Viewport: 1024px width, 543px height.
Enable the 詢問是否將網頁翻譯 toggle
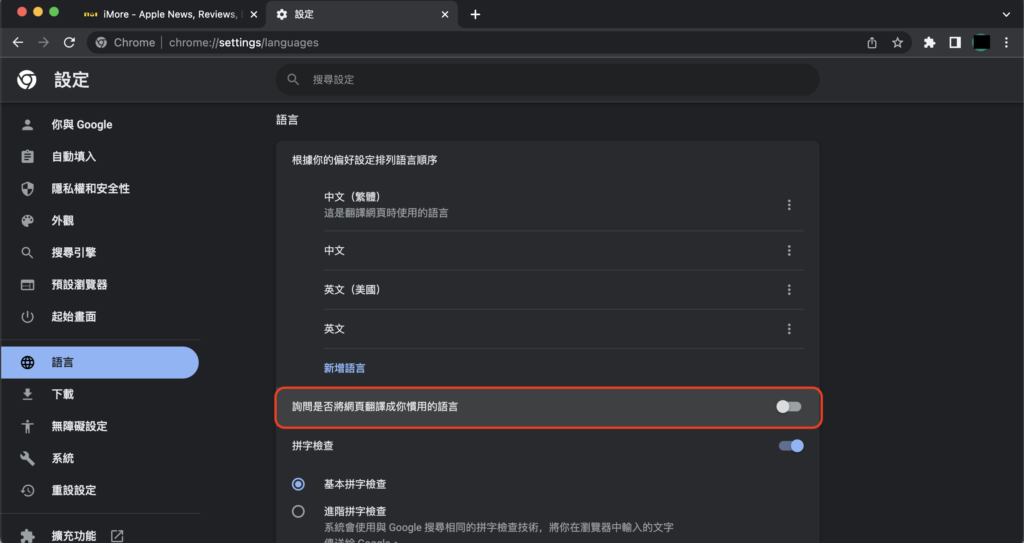click(x=789, y=407)
